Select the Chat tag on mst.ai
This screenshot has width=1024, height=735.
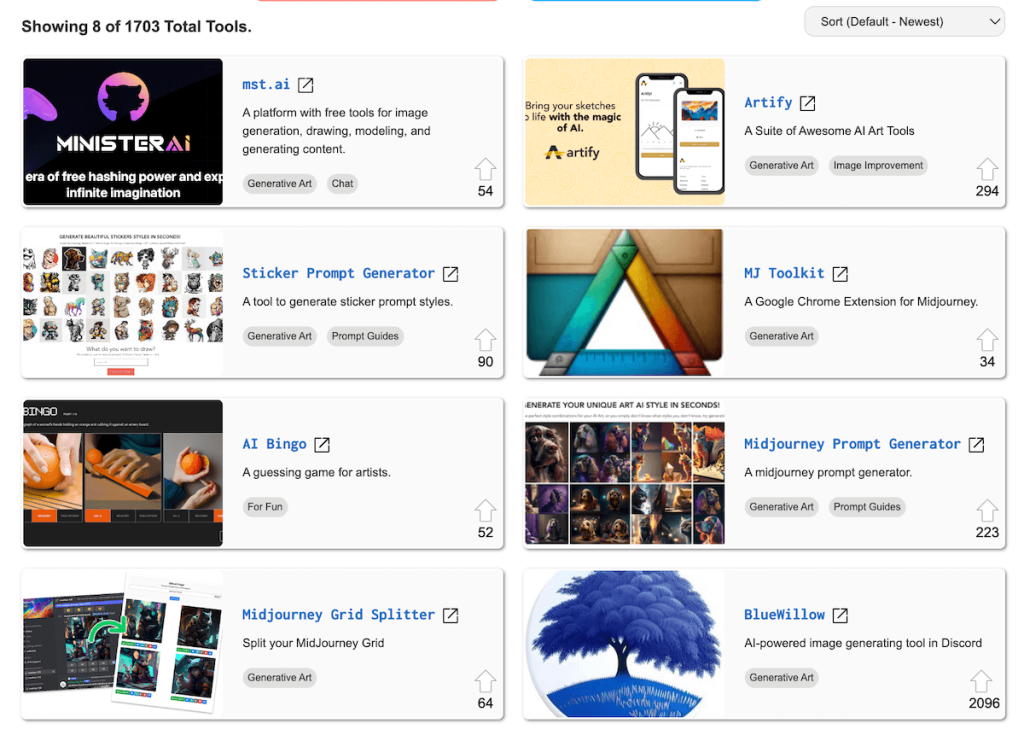[343, 184]
